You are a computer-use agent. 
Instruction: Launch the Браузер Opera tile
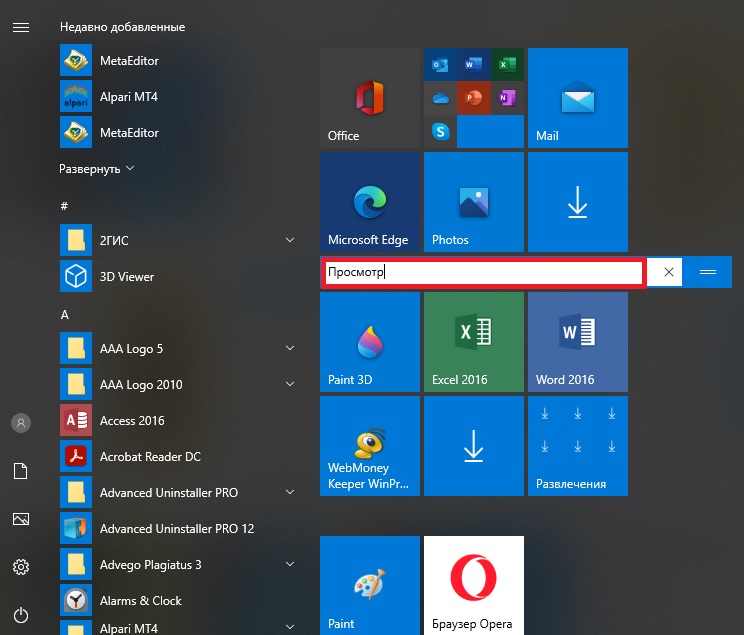point(474,585)
